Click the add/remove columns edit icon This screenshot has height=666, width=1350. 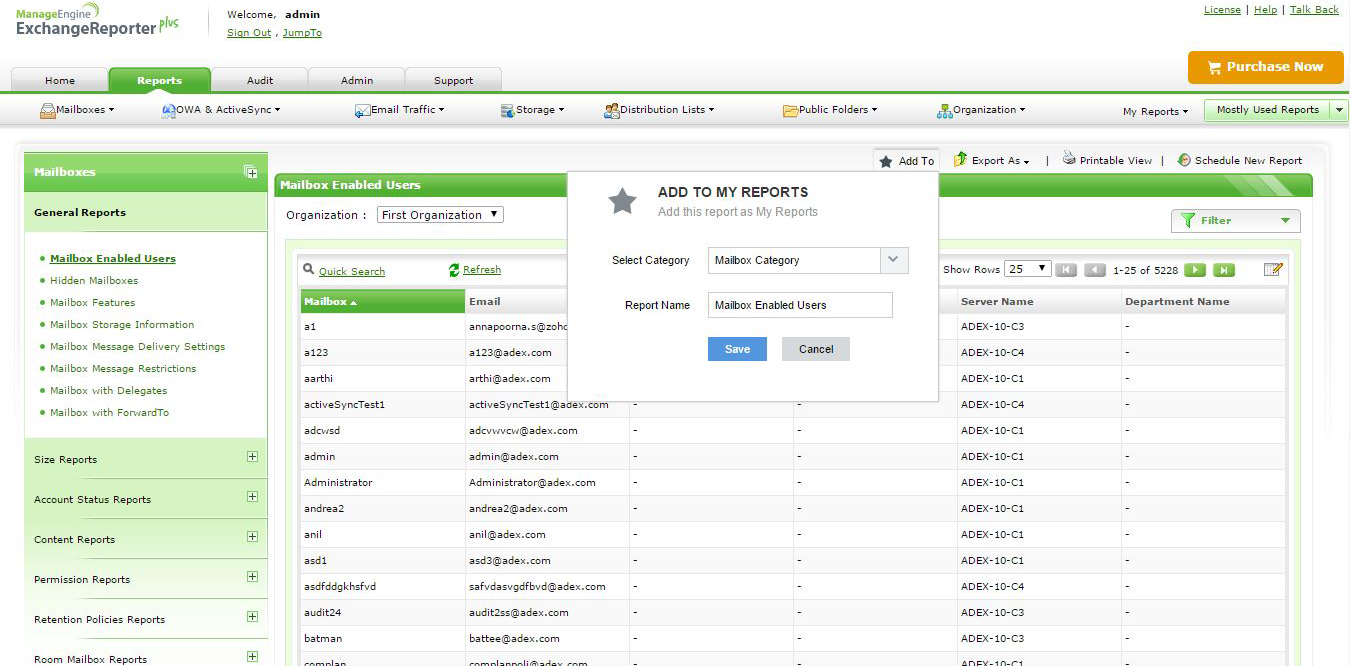(x=1273, y=270)
